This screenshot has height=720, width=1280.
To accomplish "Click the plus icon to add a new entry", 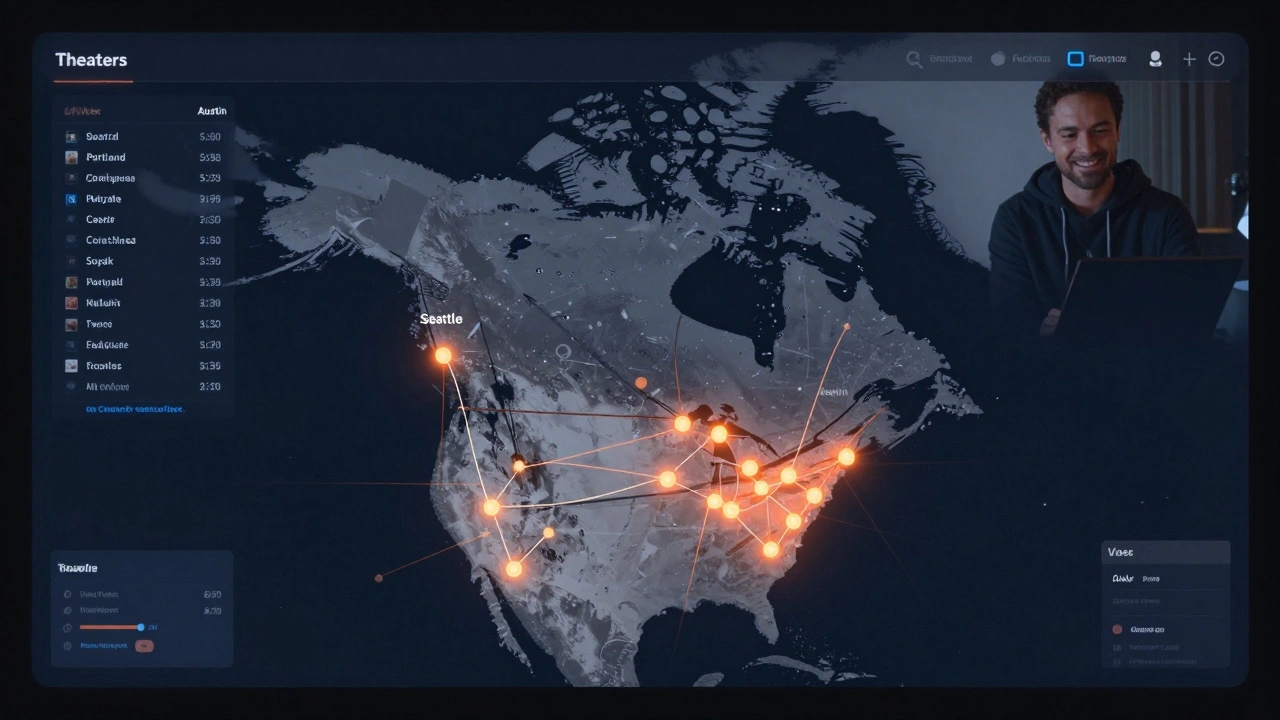I will (1189, 59).
